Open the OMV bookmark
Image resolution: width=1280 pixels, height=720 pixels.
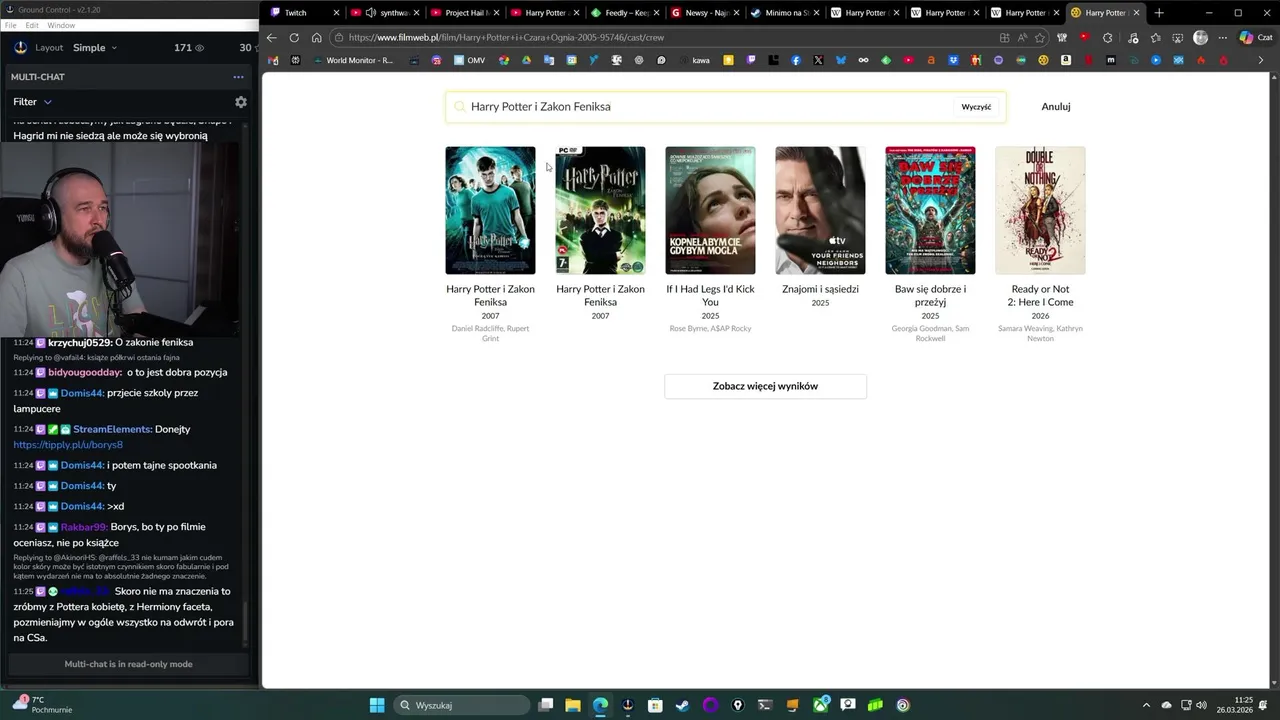point(469,60)
